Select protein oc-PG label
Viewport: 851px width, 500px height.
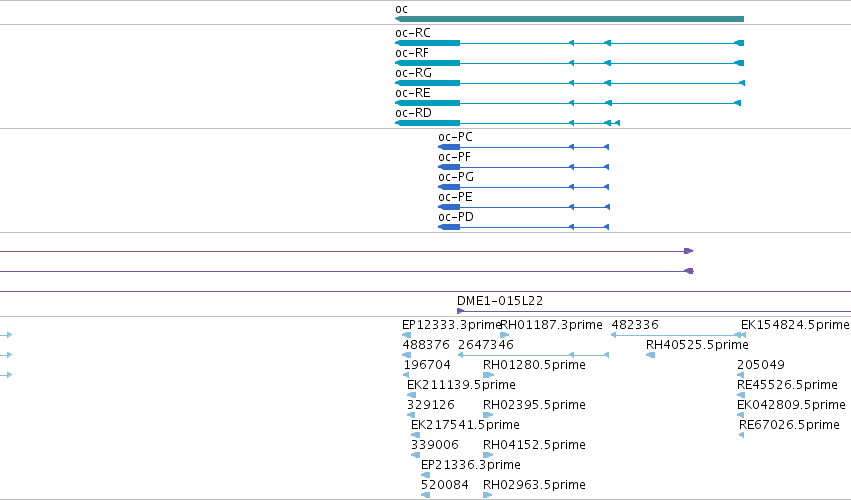coord(456,177)
